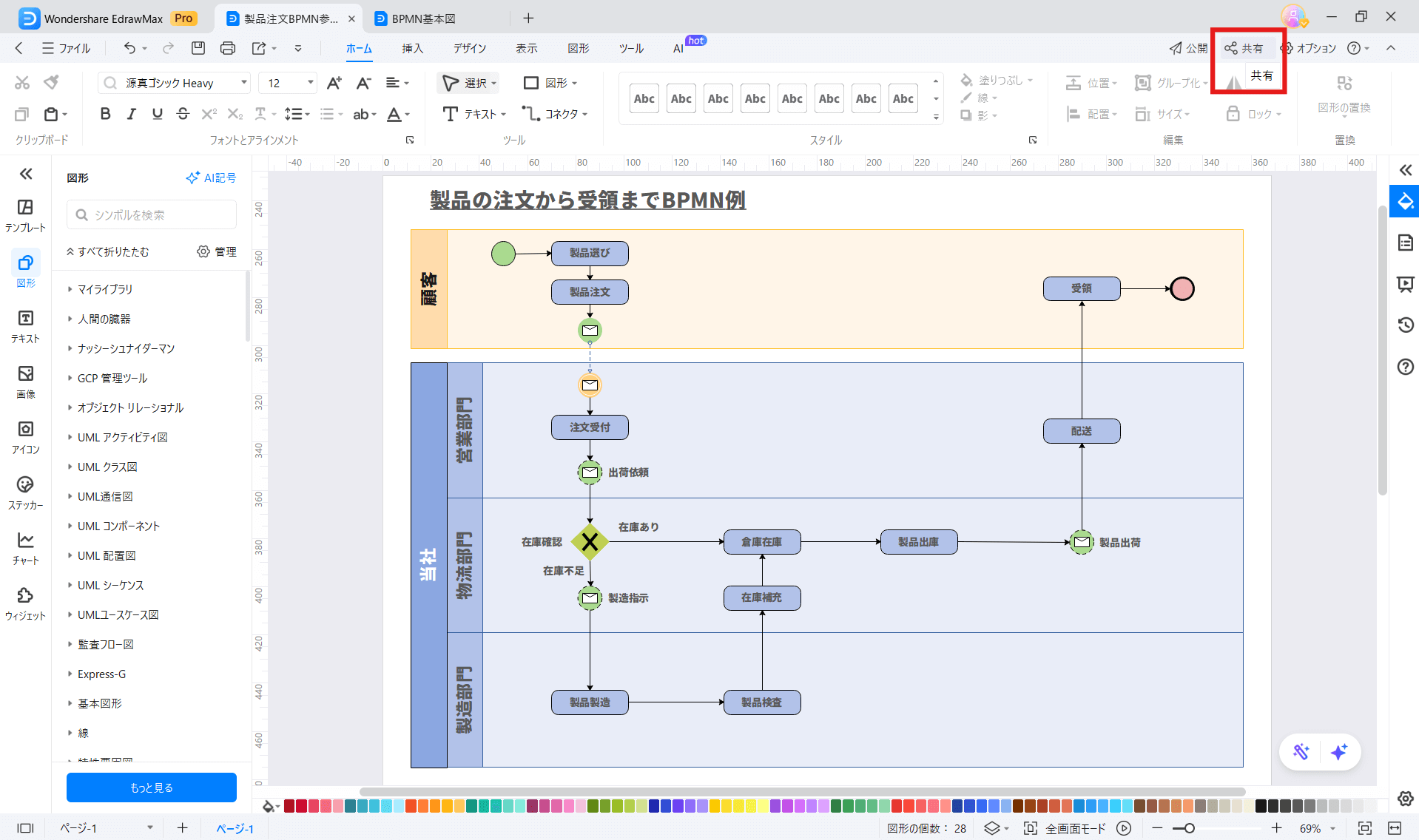Toggle 全画面モード full screen mode
Viewport: 1419px width, 840px height.
click(1065, 828)
